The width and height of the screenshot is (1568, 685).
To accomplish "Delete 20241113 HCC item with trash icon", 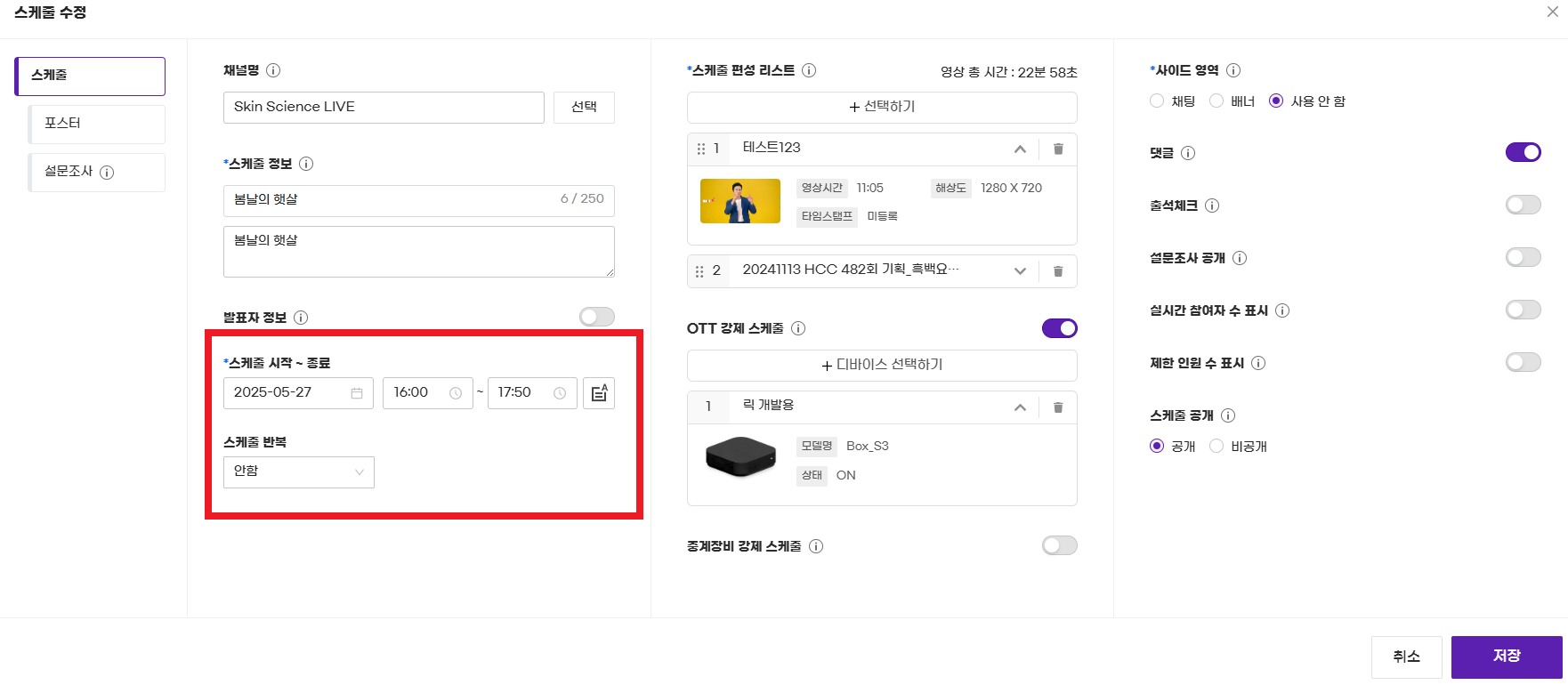I will pyautogui.click(x=1058, y=271).
